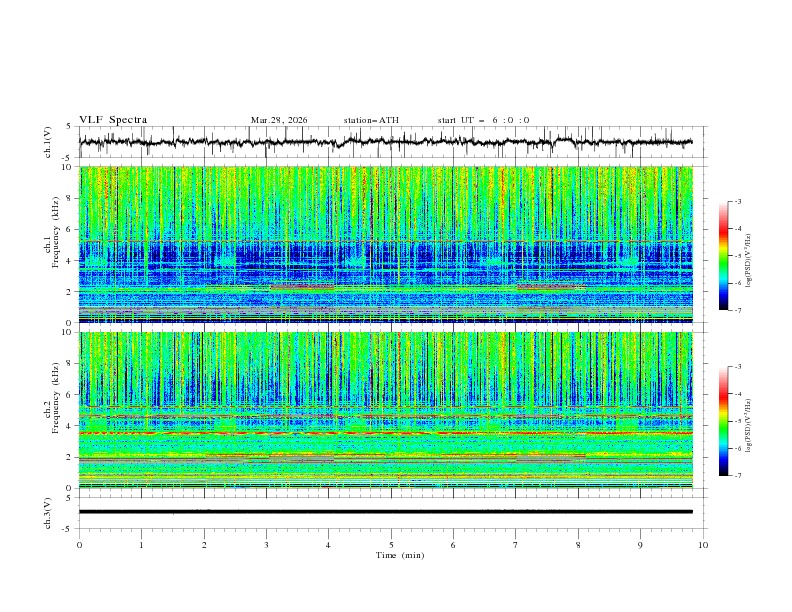Click time axis tick label "7"
The width and height of the screenshot is (792, 612).
click(x=516, y=545)
